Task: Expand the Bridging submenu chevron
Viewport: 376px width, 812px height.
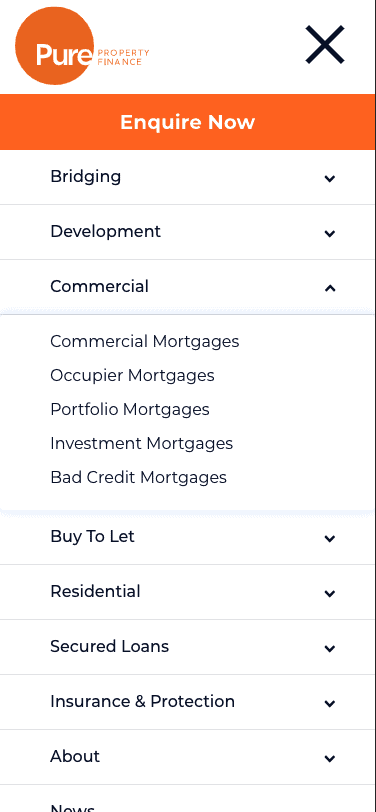Action: click(x=330, y=179)
